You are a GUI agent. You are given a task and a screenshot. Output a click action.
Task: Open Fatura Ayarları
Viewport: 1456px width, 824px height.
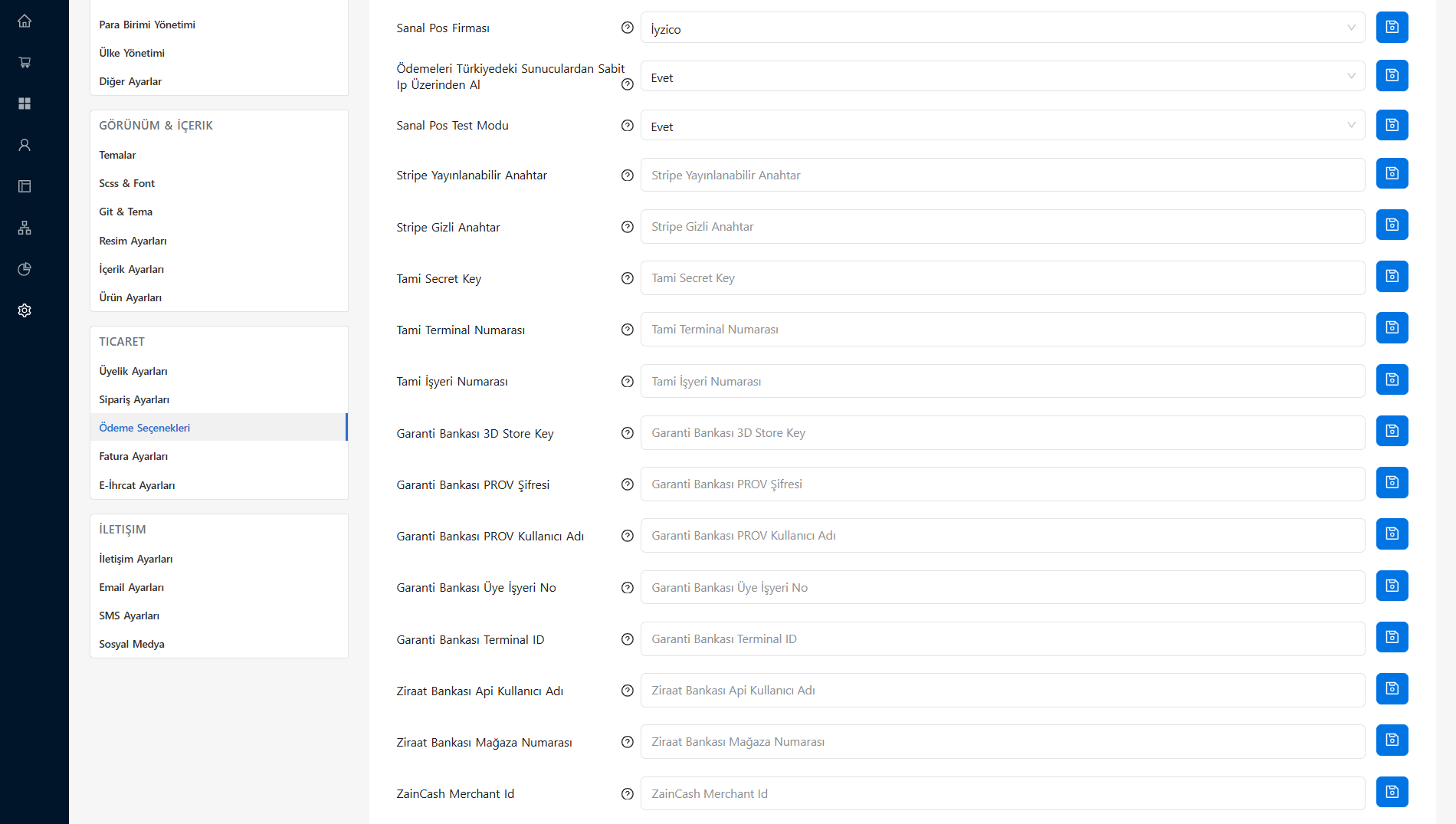[x=133, y=456]
